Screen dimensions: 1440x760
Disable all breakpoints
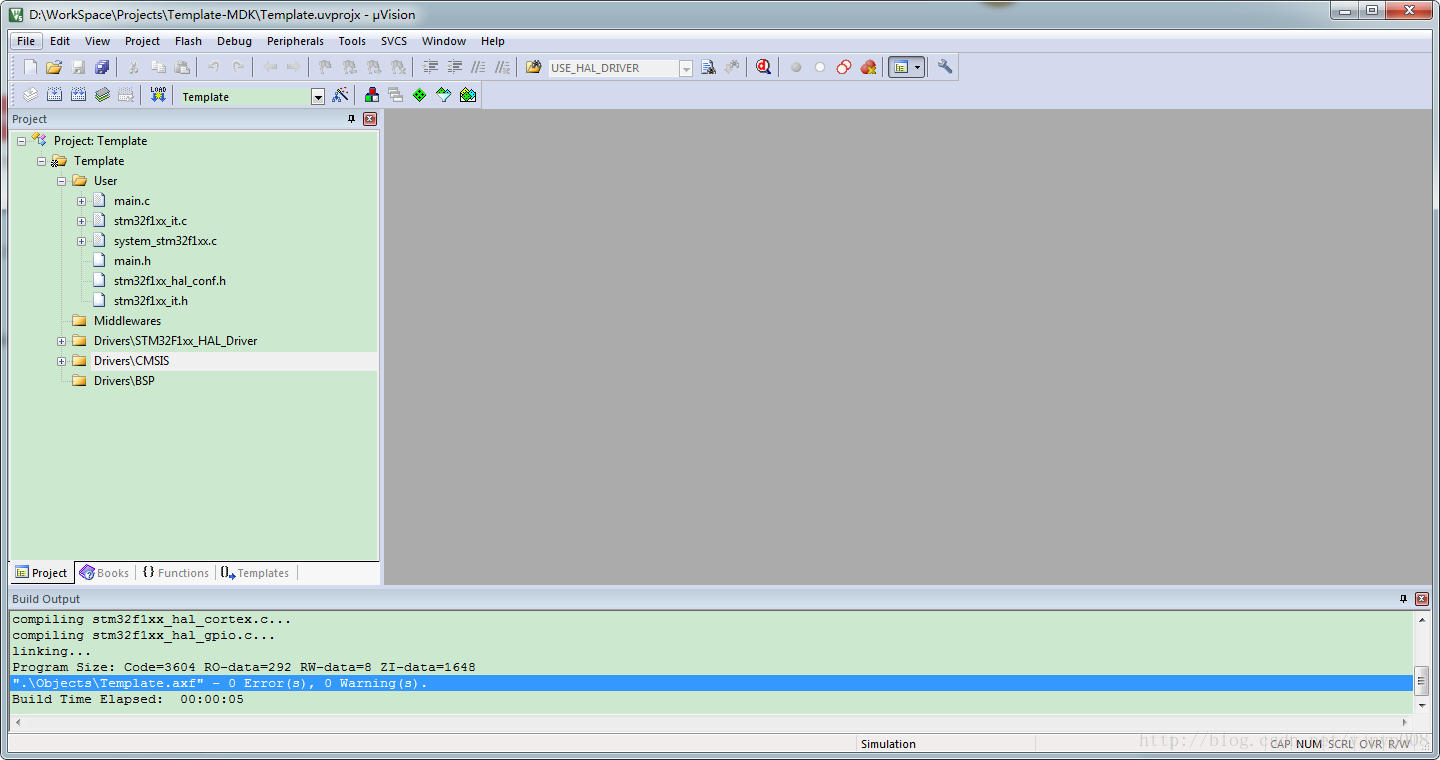(844, 67)
